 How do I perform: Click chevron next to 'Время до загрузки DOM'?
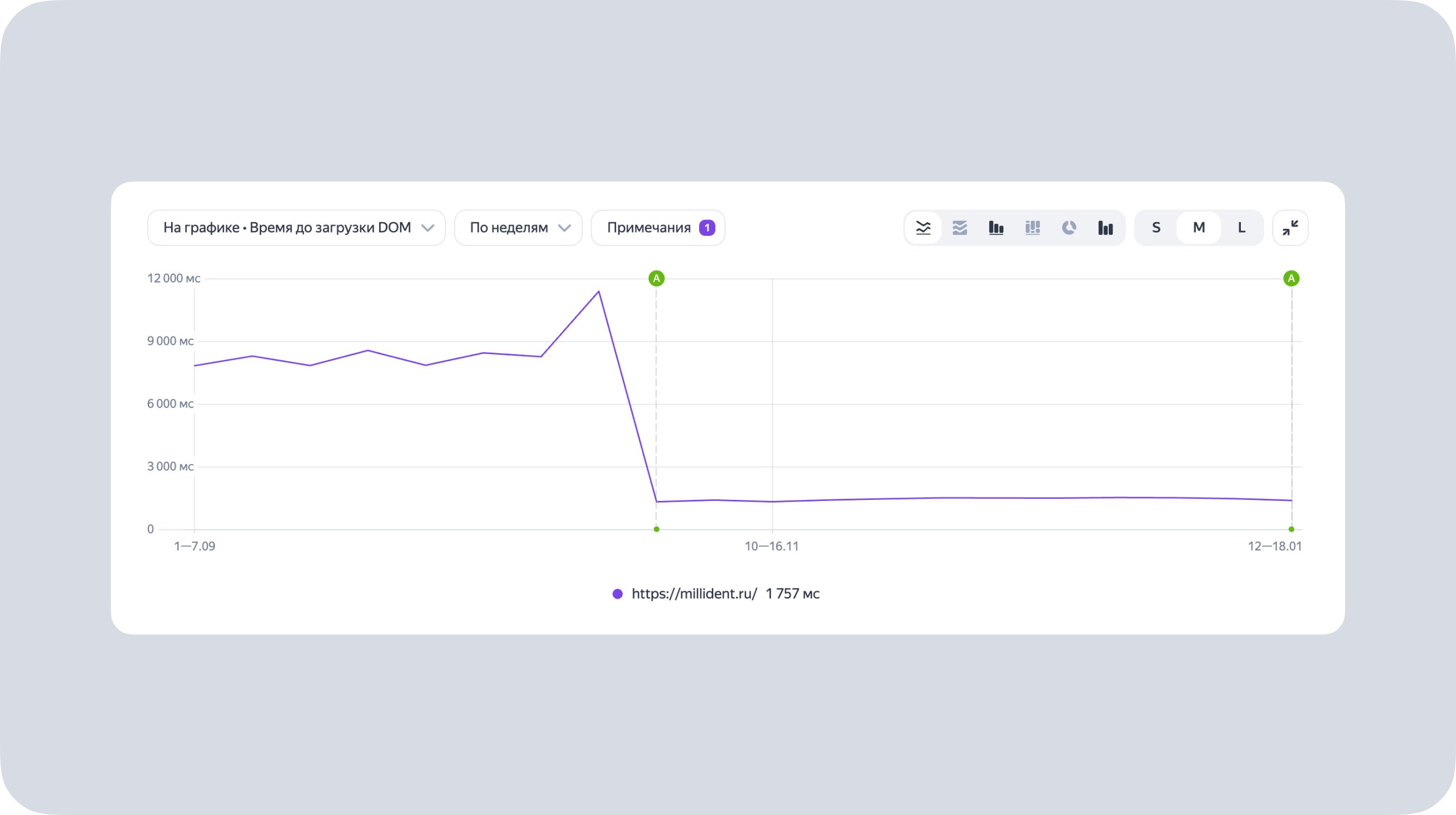pyautogui.click(x=428, y=228)
